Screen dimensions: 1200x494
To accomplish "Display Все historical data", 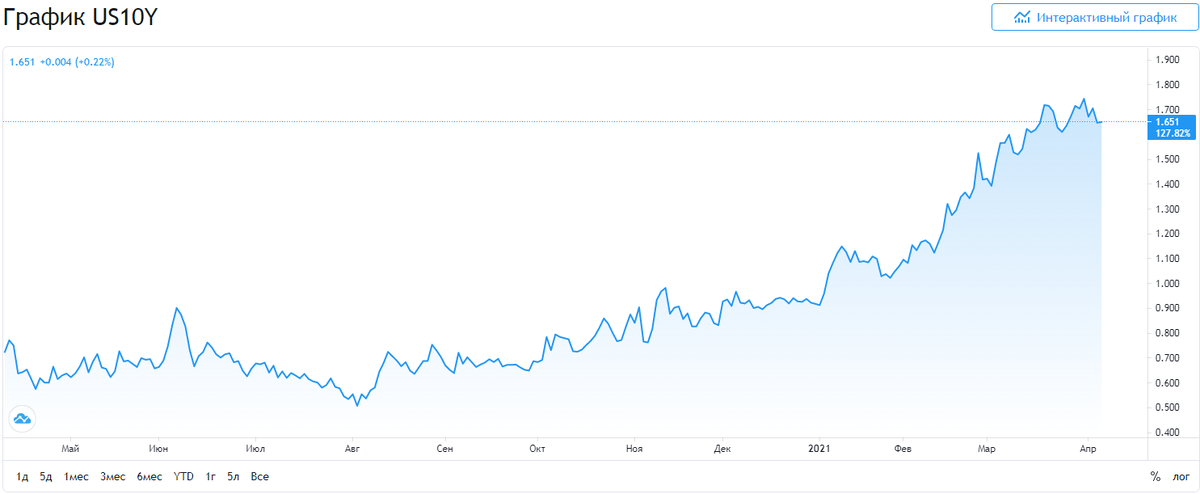I will click(x=260, y=477).
